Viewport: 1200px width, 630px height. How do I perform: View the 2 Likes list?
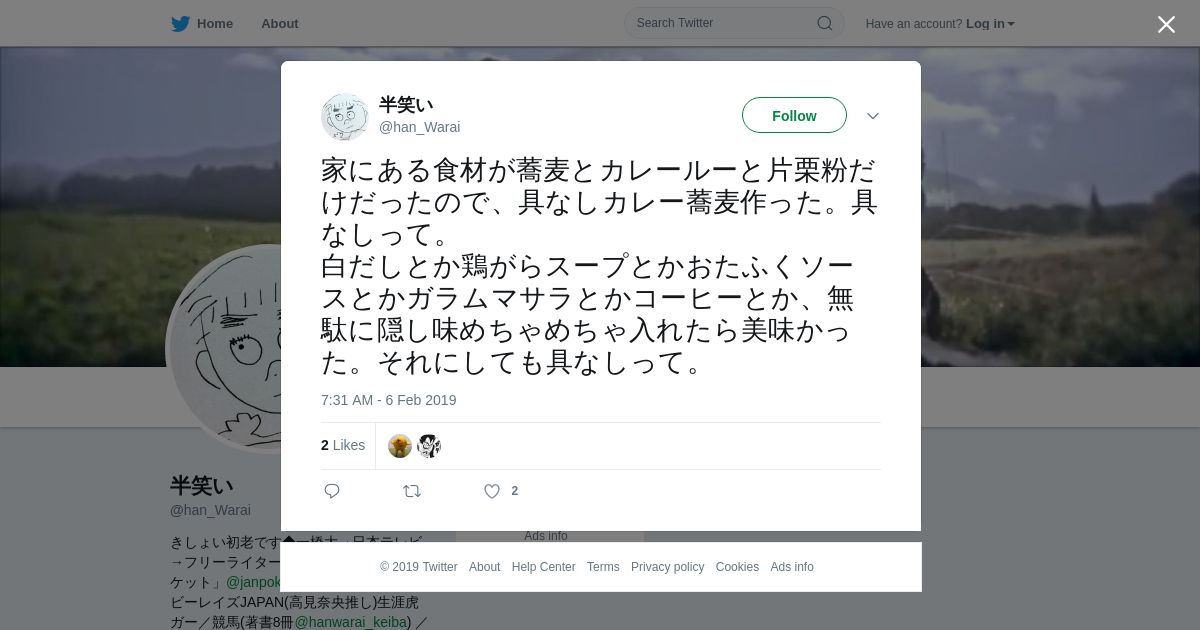[x=343, y=445]
